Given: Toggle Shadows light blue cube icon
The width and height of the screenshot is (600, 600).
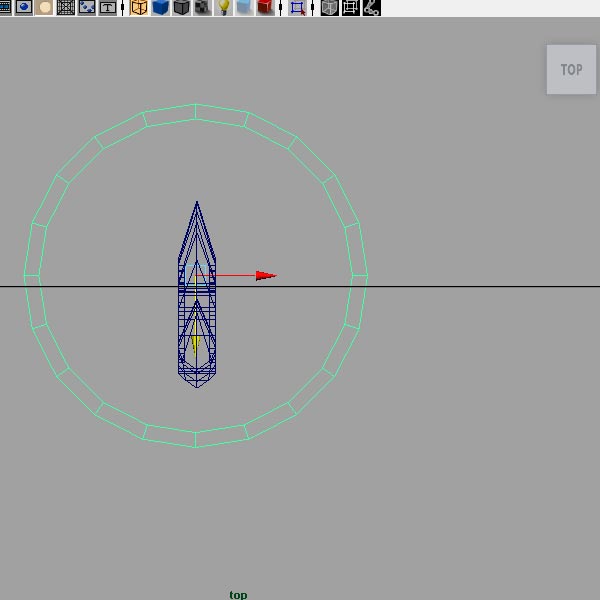Looking at the screenshot, I should [245, 7].
